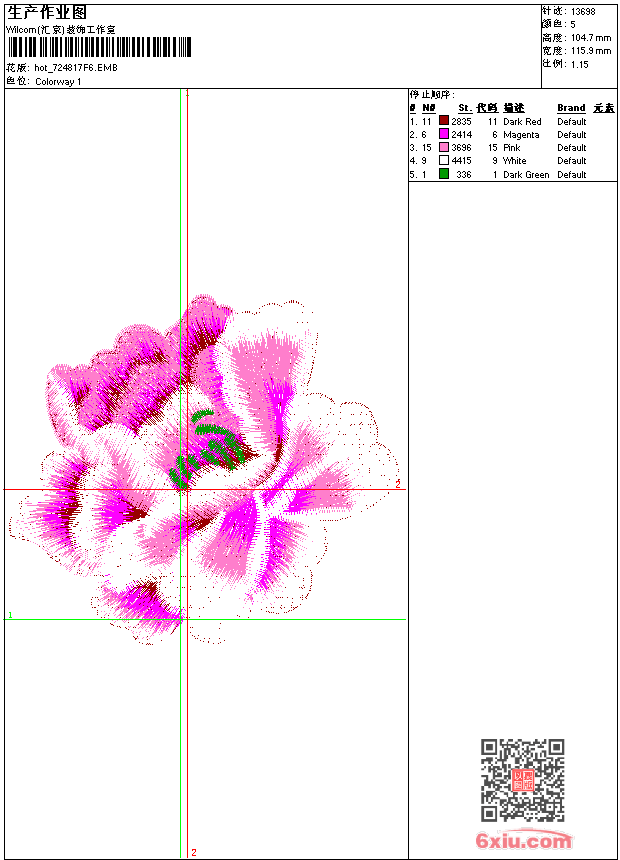Click the St. column header
The height and width of the screenshot is (860, 620).
tap(464, 108)
